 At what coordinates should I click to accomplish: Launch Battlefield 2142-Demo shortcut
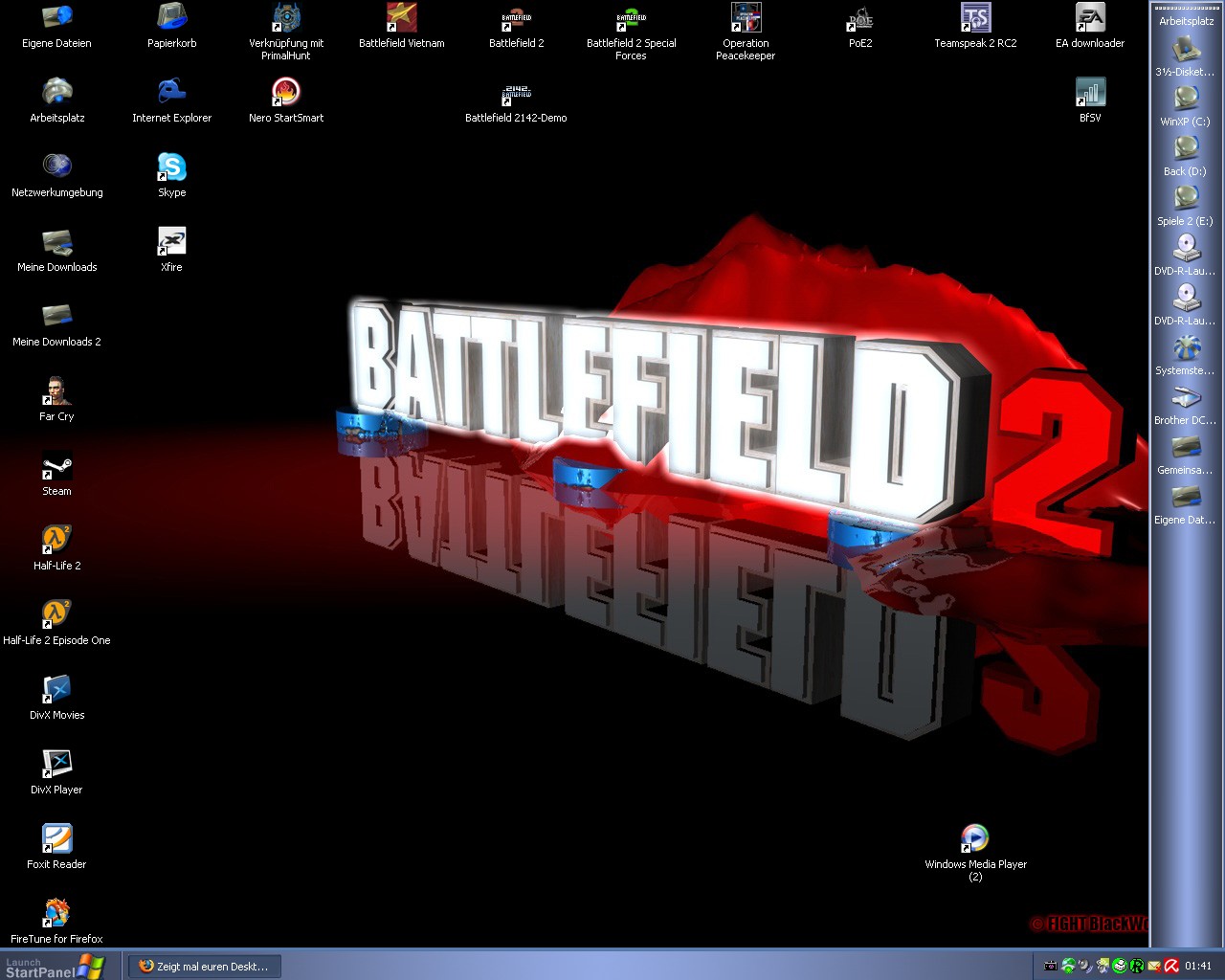point(516,92)
